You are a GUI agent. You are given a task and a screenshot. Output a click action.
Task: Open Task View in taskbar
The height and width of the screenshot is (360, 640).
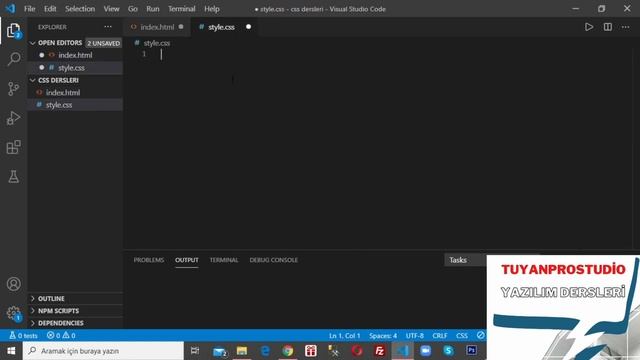195,351
